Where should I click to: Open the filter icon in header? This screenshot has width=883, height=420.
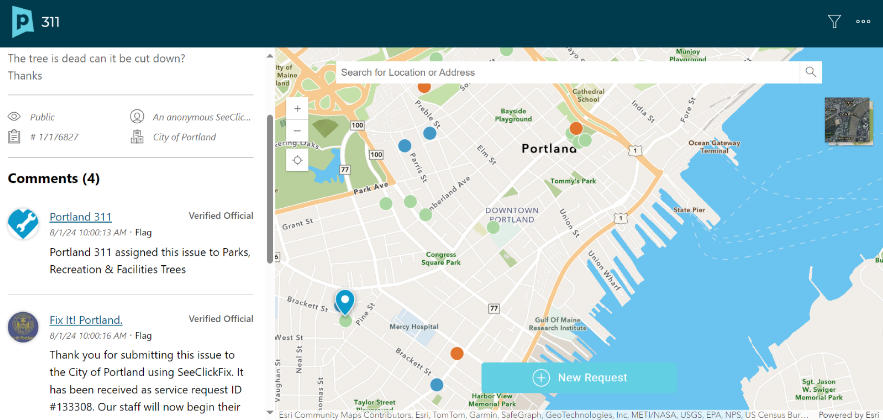point(834,22)
